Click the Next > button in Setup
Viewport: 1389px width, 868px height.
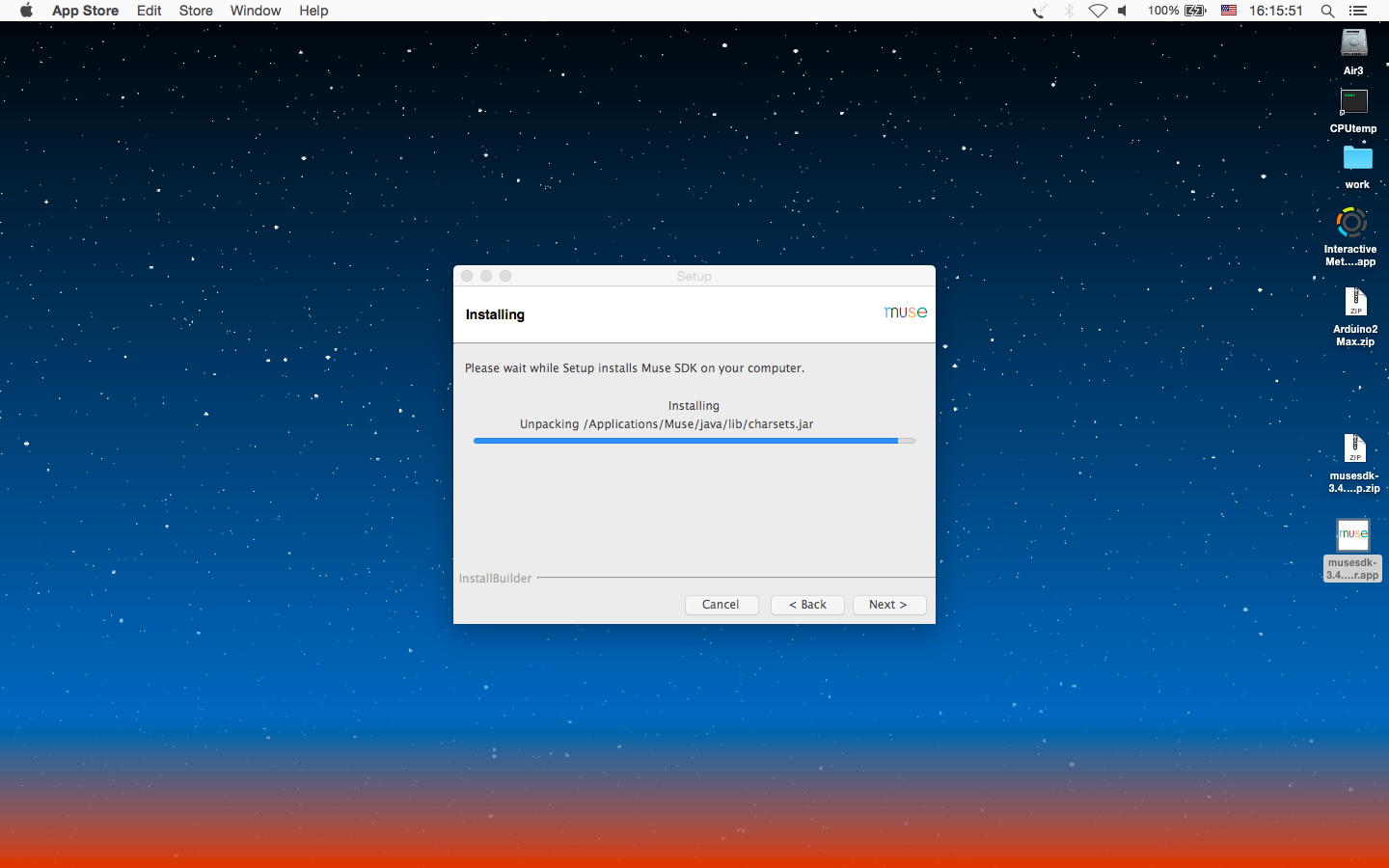coord(888,605)
